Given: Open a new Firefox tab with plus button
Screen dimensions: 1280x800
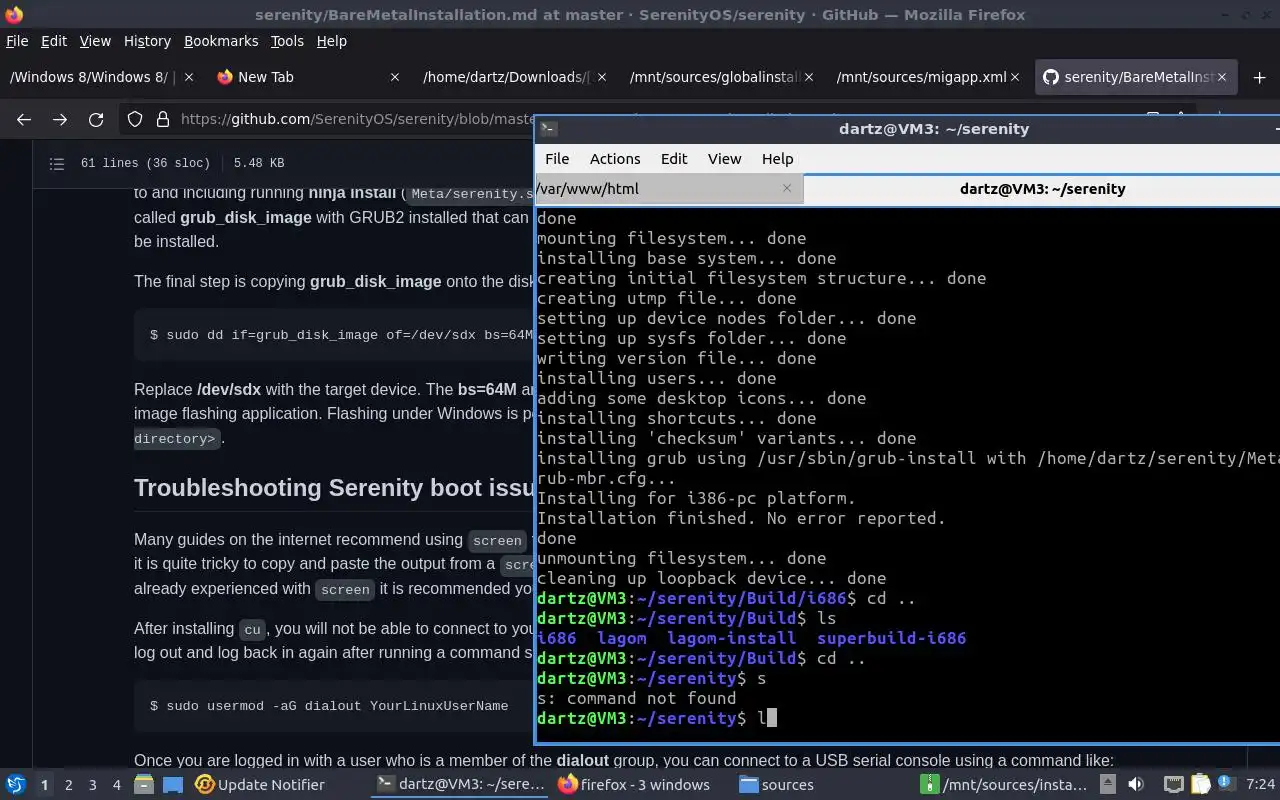Looking at the screenshot, I should point(1259,77).
